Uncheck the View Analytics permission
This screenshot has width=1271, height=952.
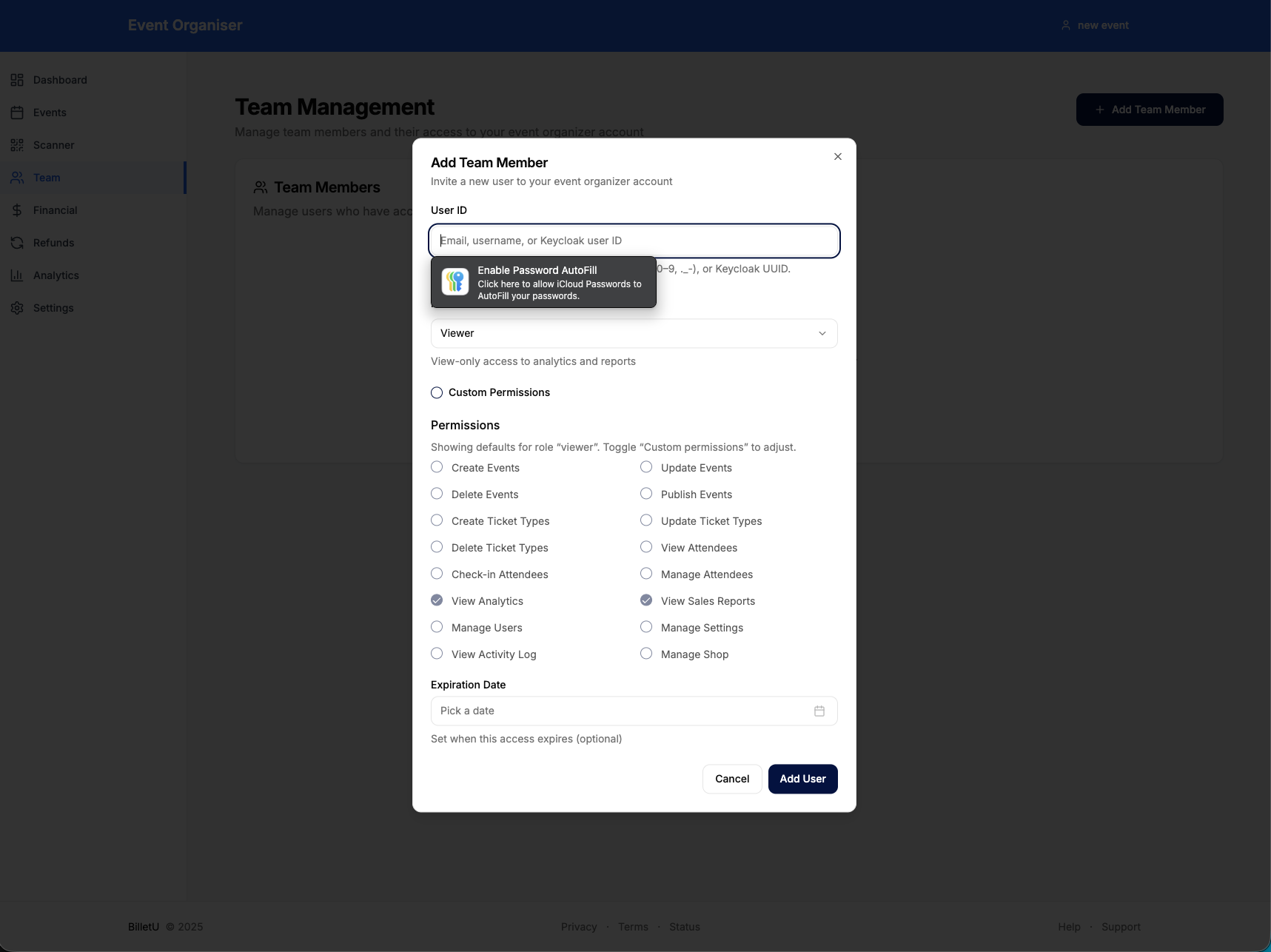click(x=437, y=600)
